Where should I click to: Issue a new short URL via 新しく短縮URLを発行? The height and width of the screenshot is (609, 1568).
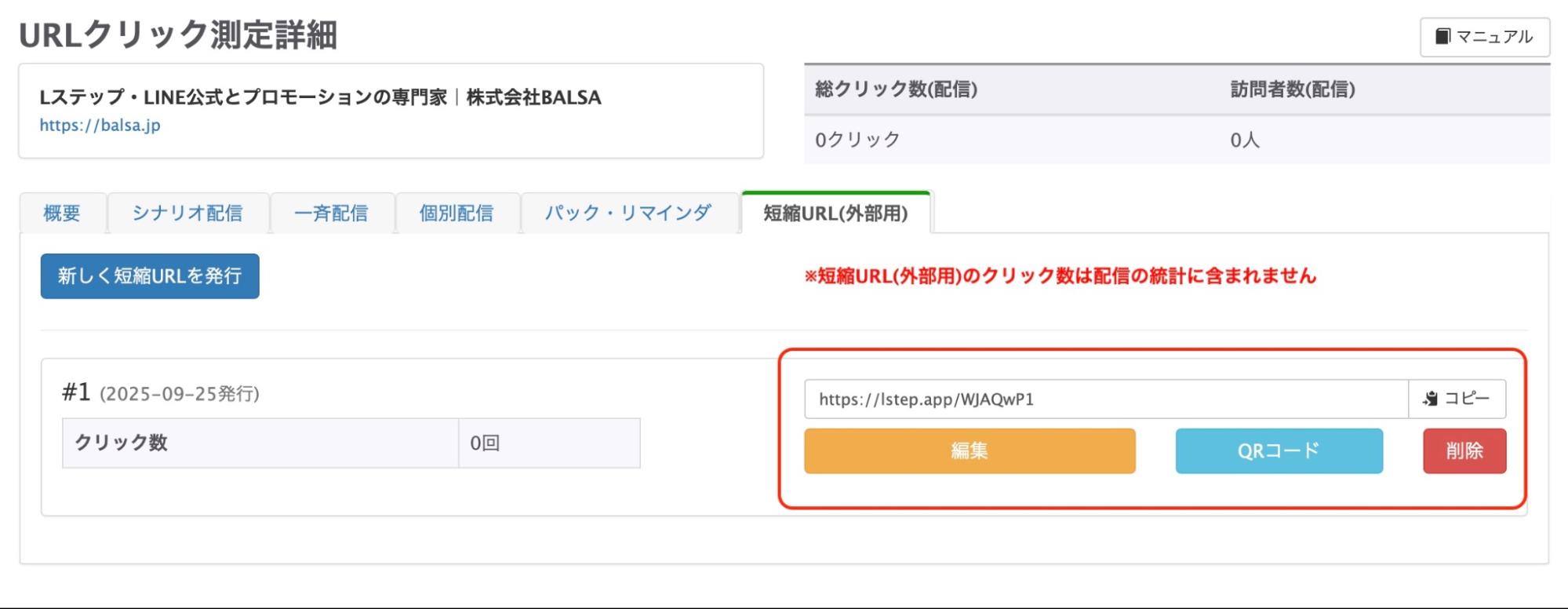tap(149, 275)
